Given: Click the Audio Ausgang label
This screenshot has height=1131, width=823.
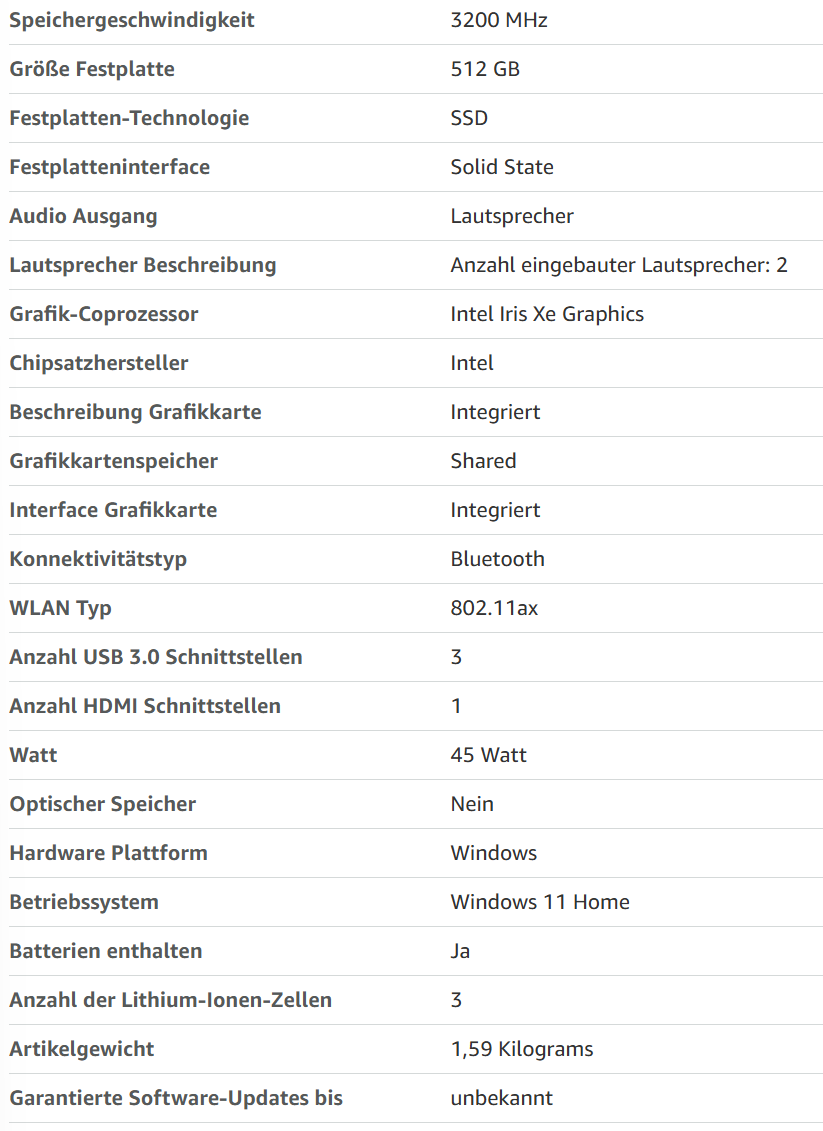Looking at the screenshot, I should [x=83, y=216].
